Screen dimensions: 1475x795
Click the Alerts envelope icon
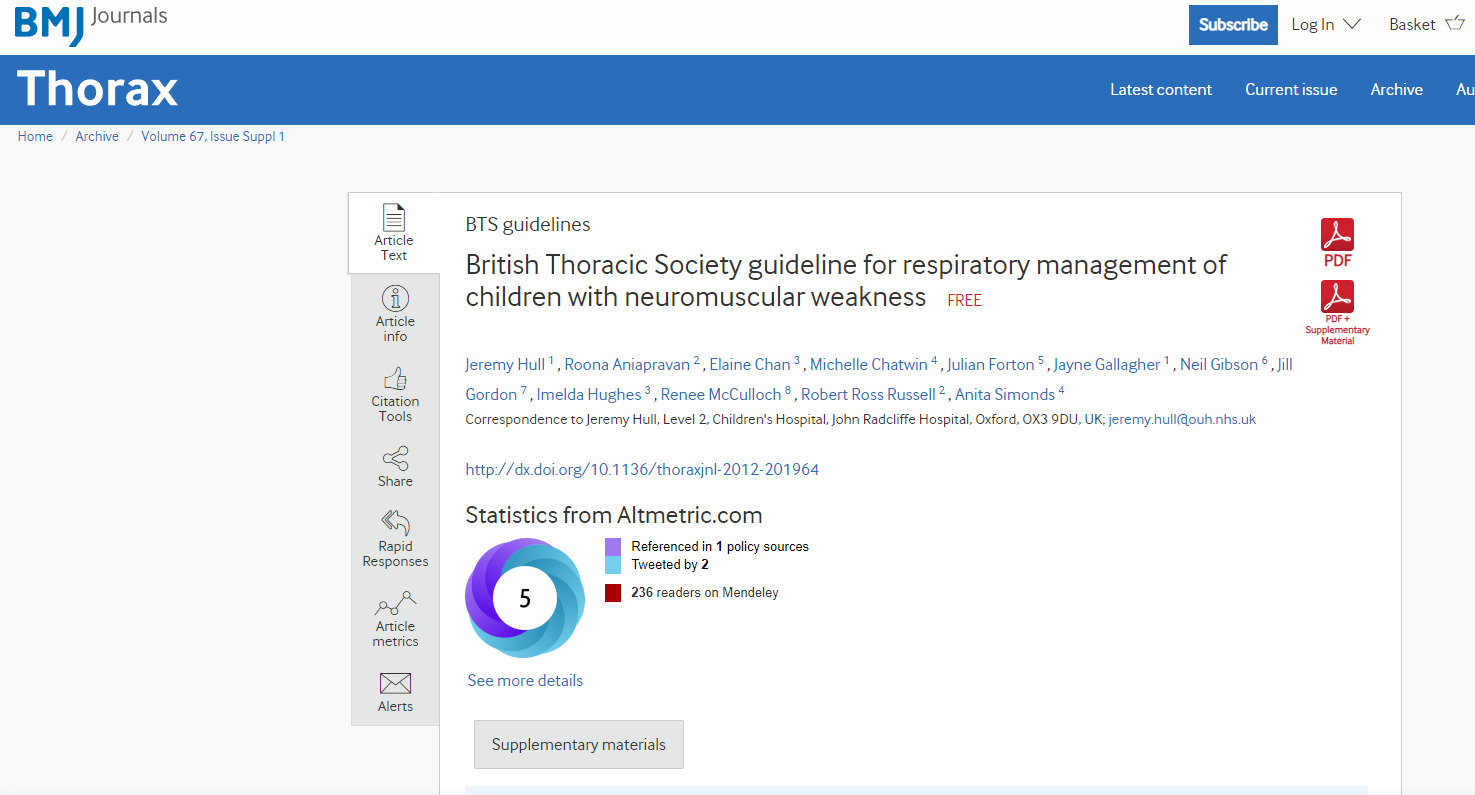point(395,684)
